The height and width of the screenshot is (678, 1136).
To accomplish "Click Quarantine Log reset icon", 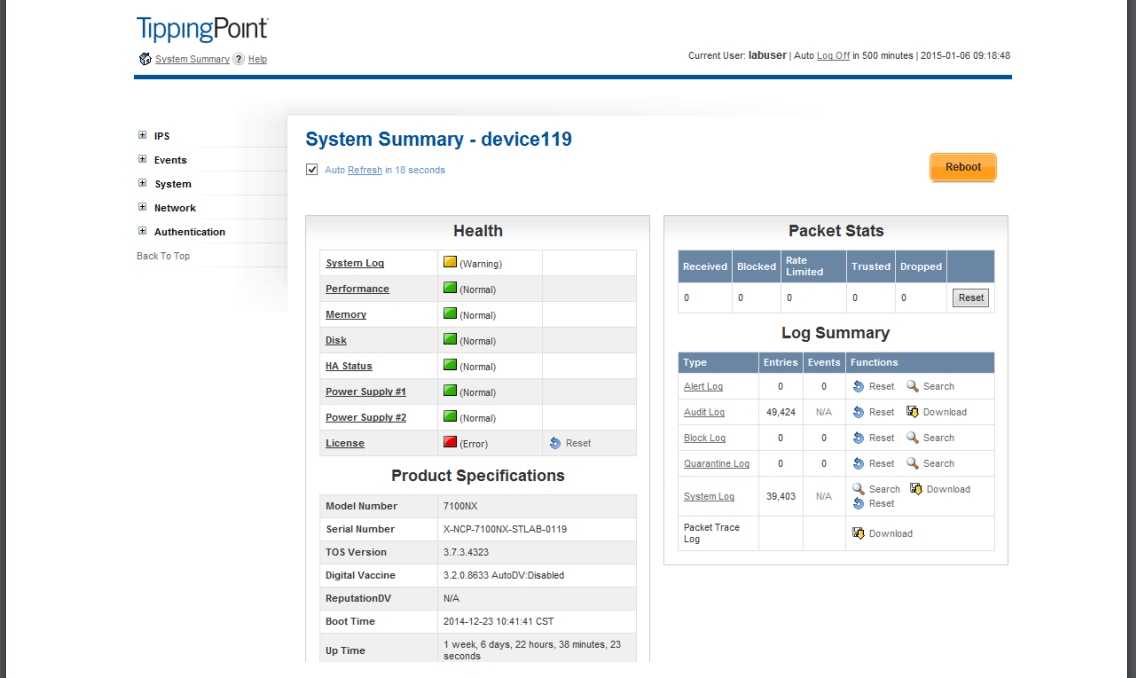I will tap(858, 463).
